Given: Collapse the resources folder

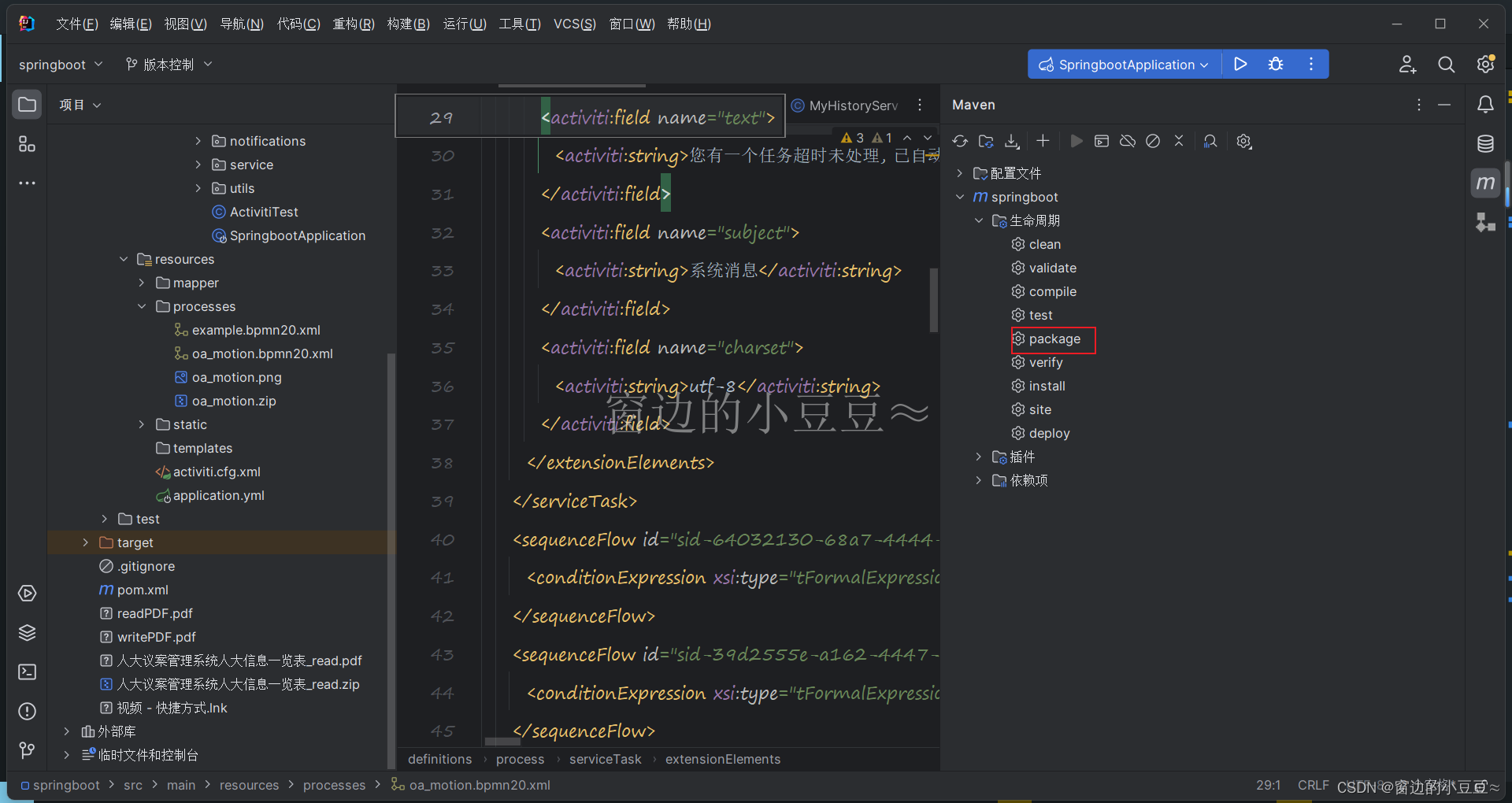Looking at the screenshot, I should [124, 259].
